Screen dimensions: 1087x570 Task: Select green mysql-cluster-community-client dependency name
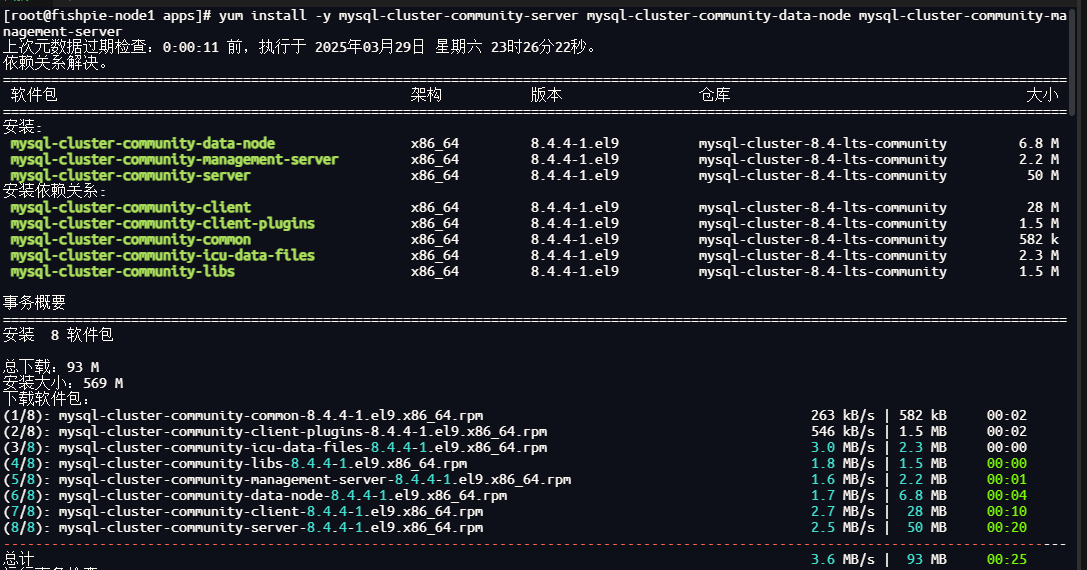coord(130,207)
